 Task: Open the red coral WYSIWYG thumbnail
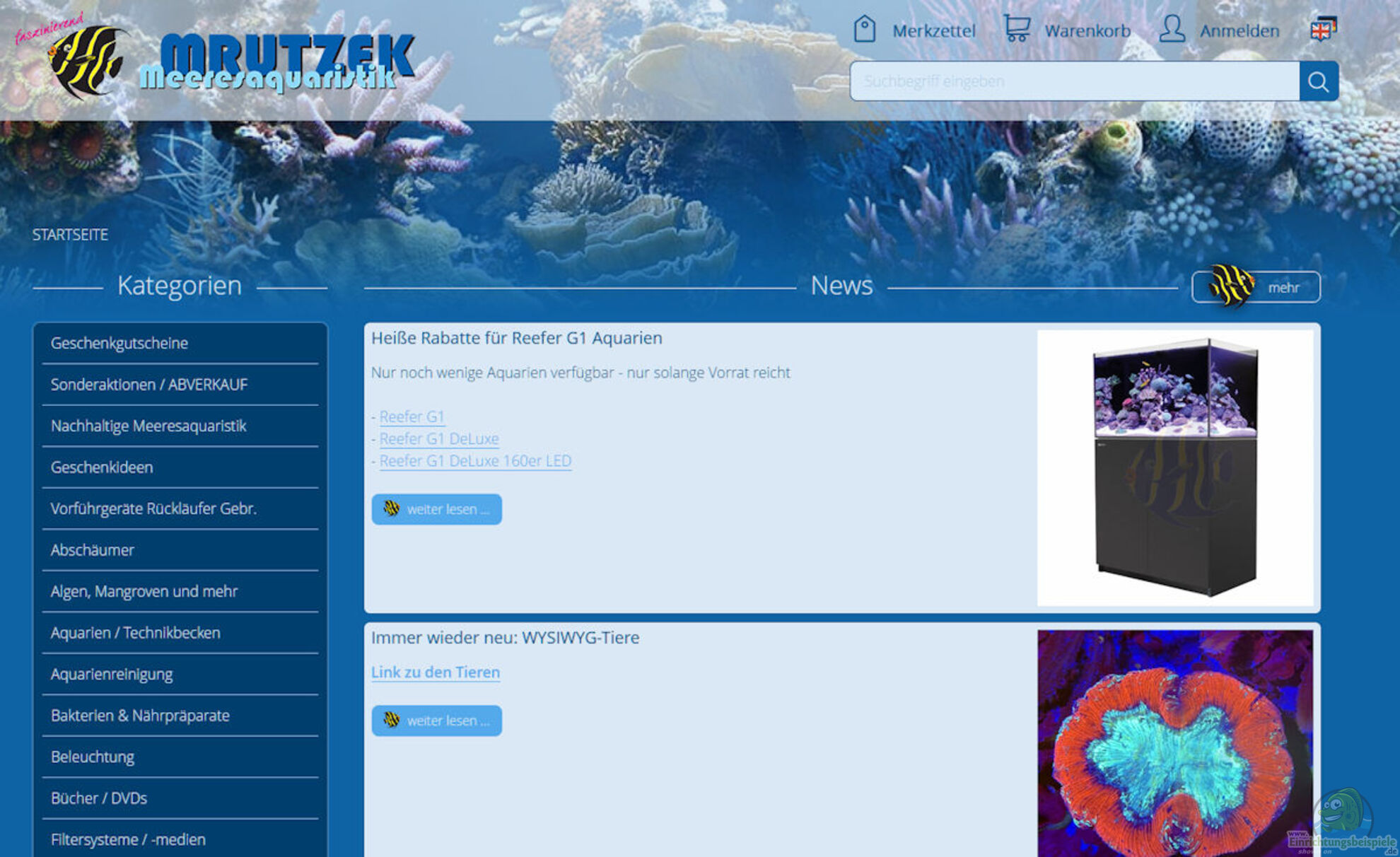click(1174, 742)
